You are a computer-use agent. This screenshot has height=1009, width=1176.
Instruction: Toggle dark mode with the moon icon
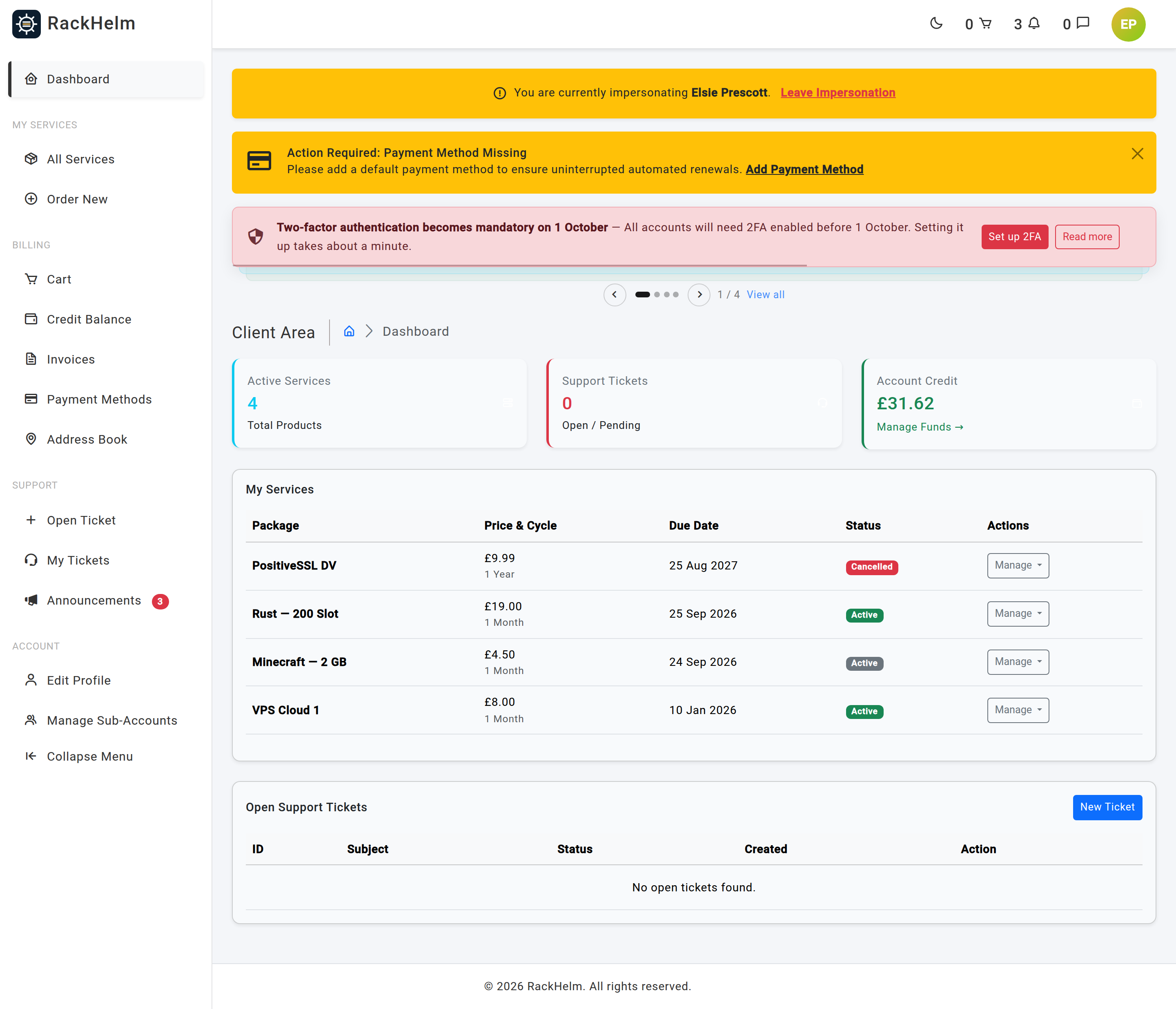click(x=936, y=24)
